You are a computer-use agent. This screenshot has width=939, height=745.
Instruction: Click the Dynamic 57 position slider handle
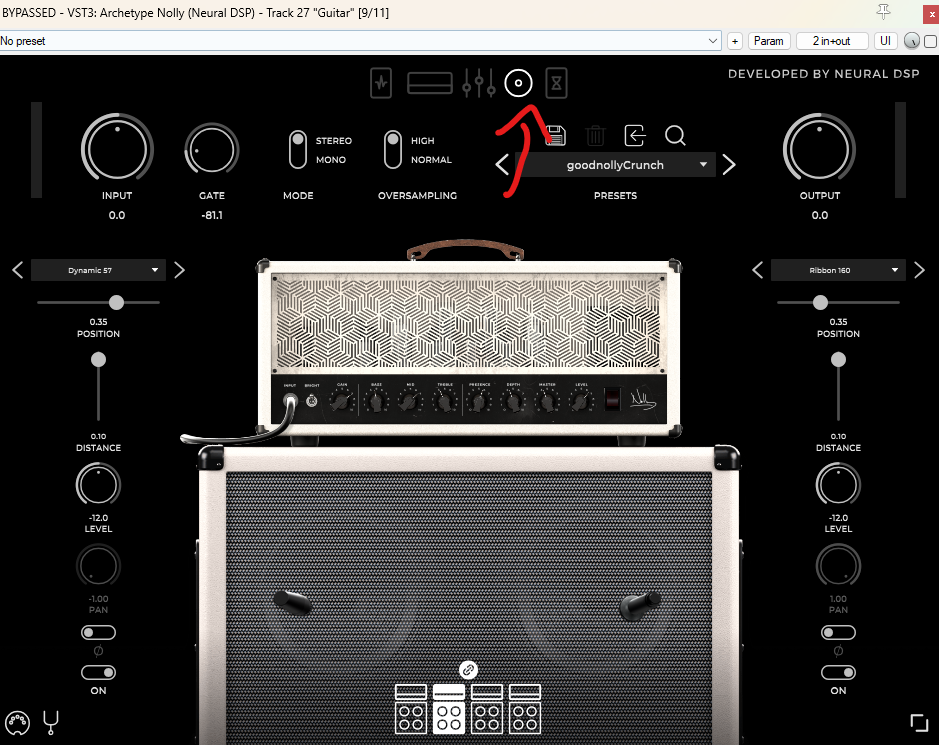116,302
